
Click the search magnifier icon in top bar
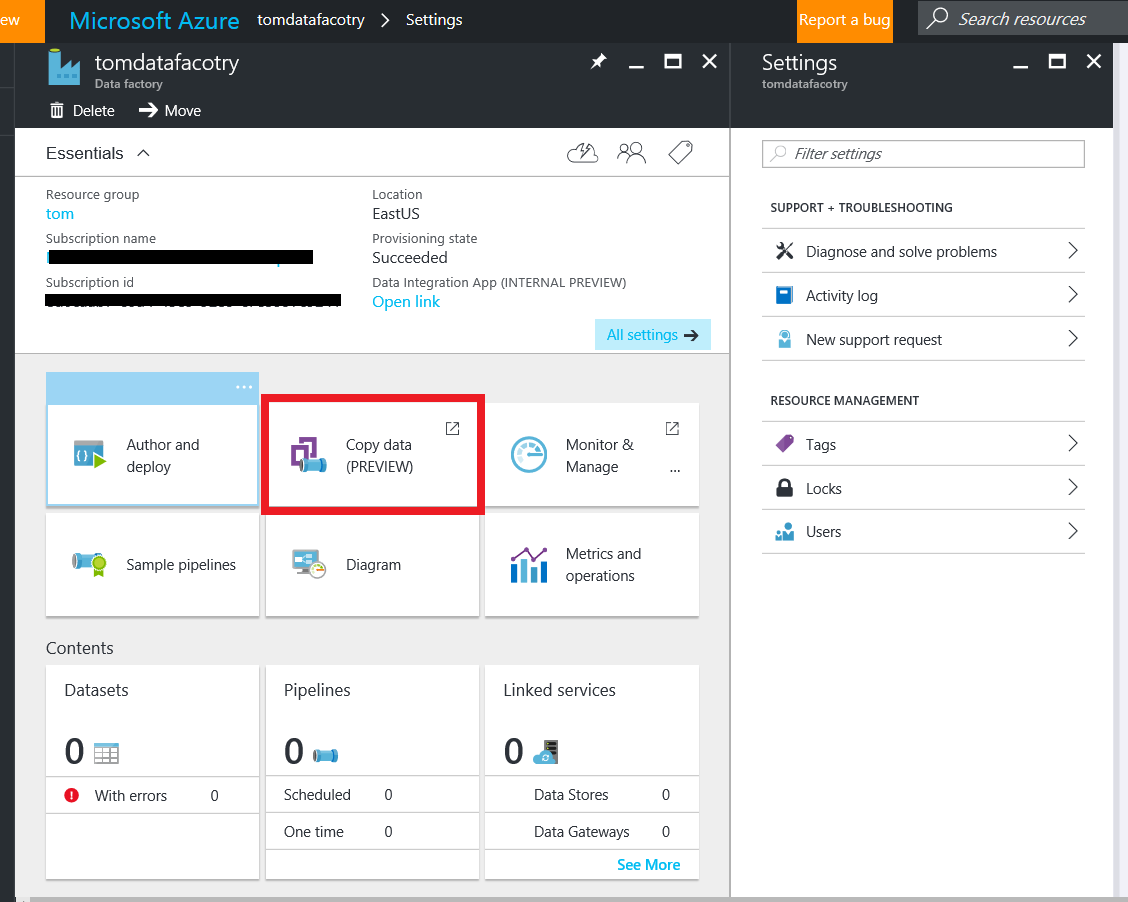[937, 18]
